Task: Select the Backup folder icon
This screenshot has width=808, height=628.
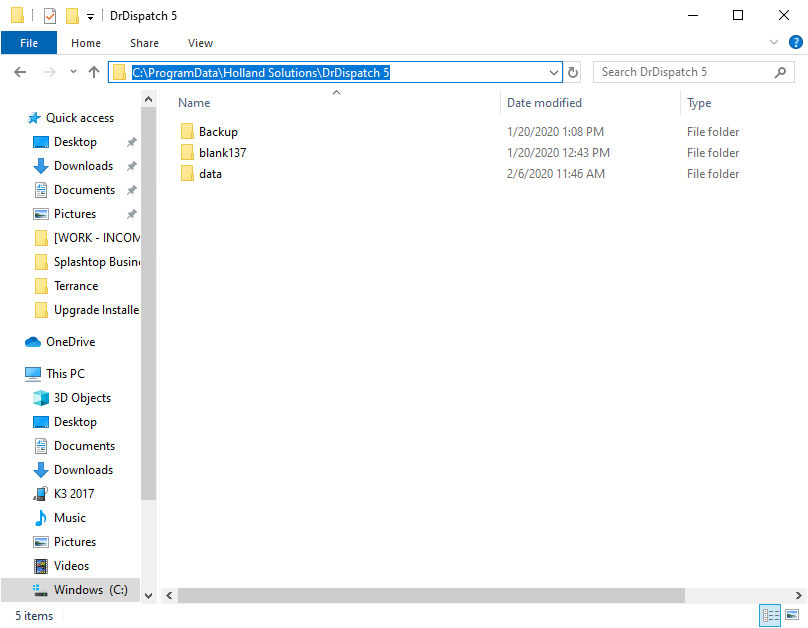Action: point(187,131)
